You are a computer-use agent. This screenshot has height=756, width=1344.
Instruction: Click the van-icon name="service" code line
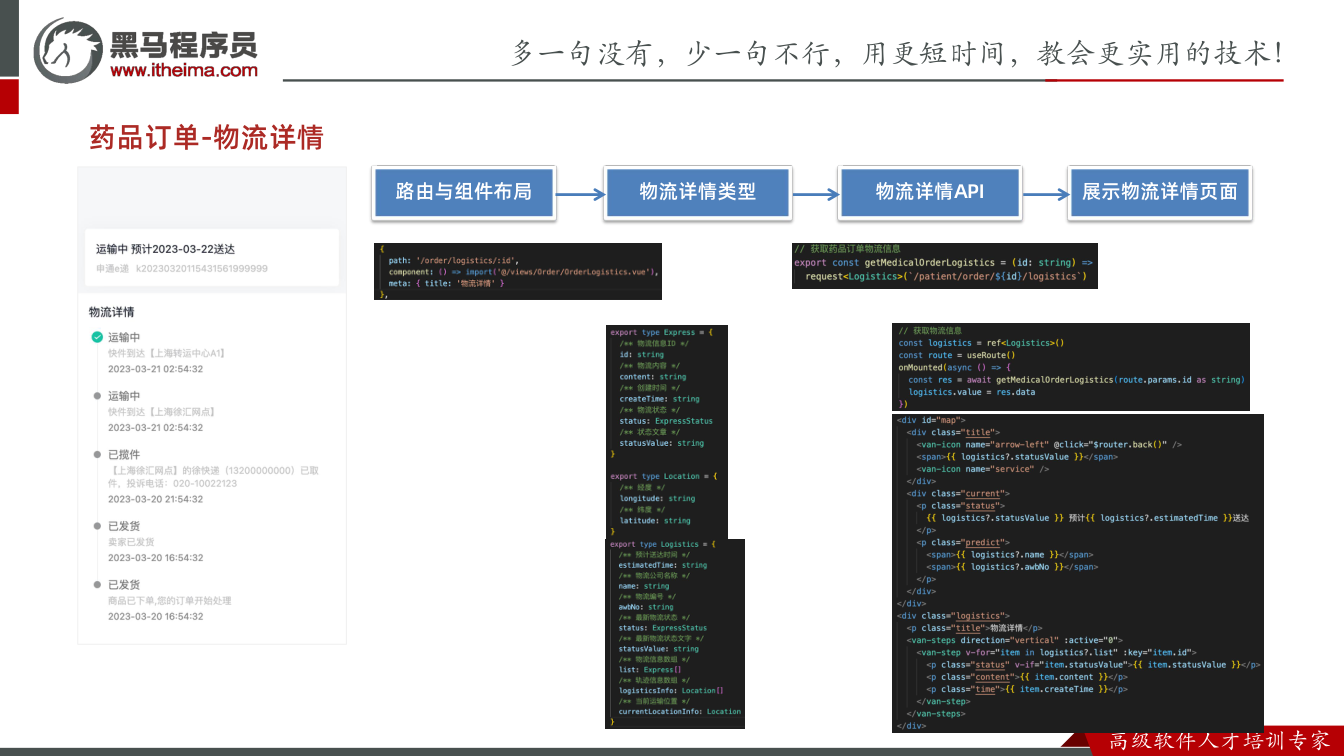[983, 468]
